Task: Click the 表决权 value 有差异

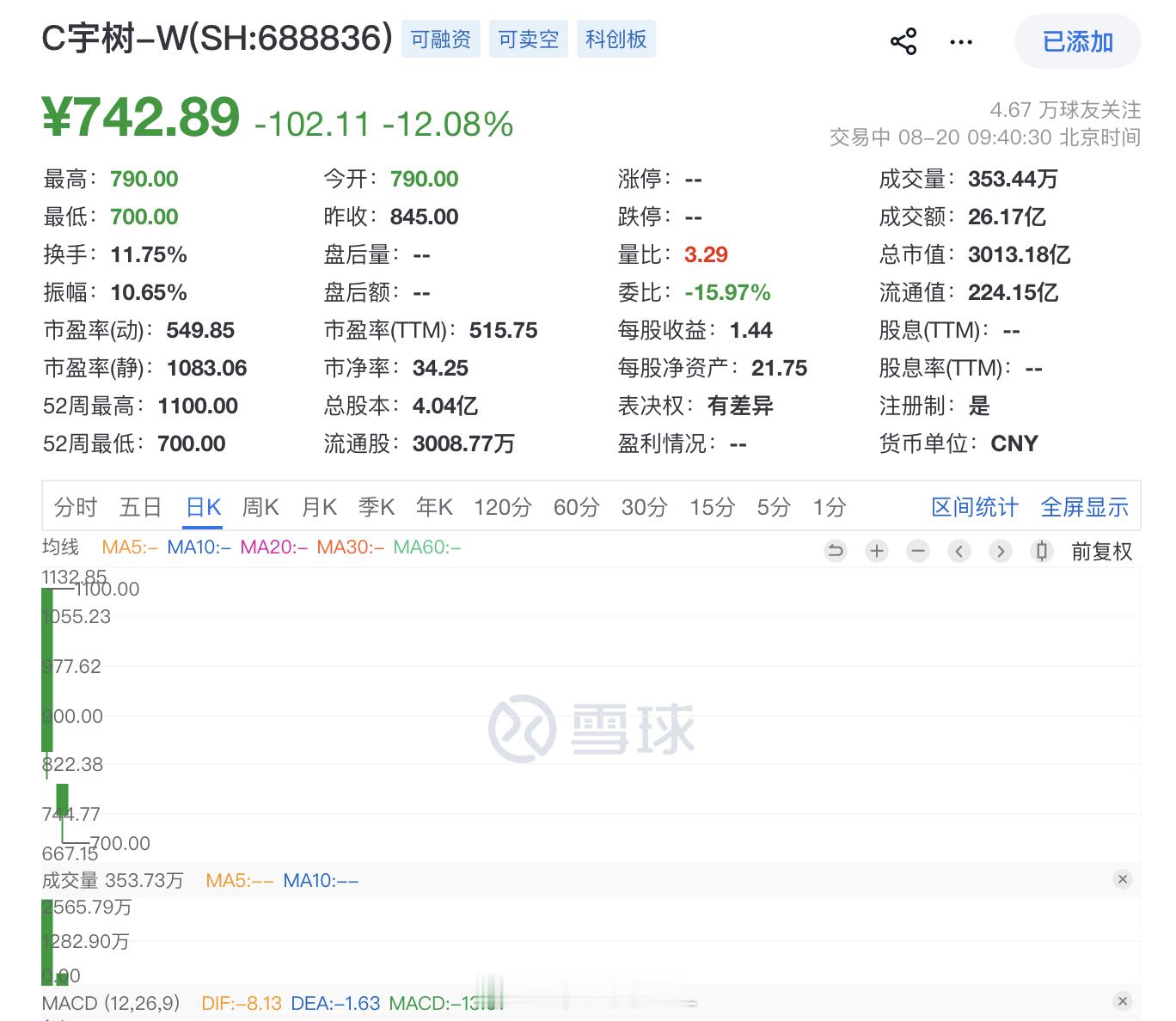Action: click(x=740, y=406)
